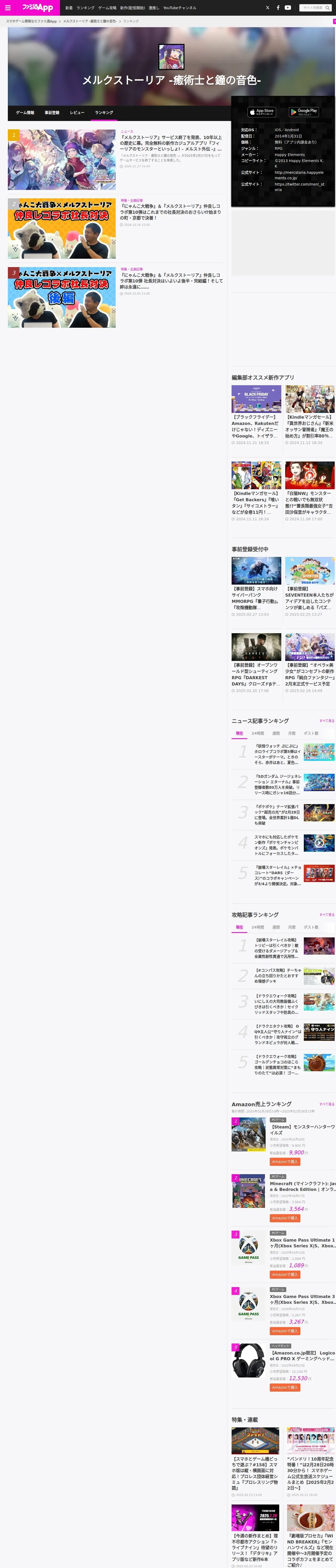Select ポスト数 tab in ニュース記事ランキング

click(x=311, y=734)
